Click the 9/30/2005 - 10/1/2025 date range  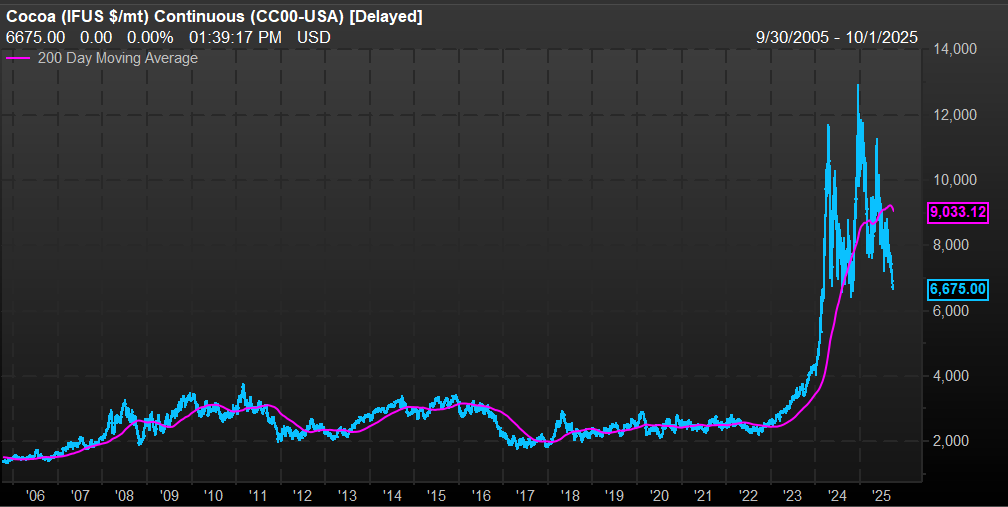click(x=838, y=37)
